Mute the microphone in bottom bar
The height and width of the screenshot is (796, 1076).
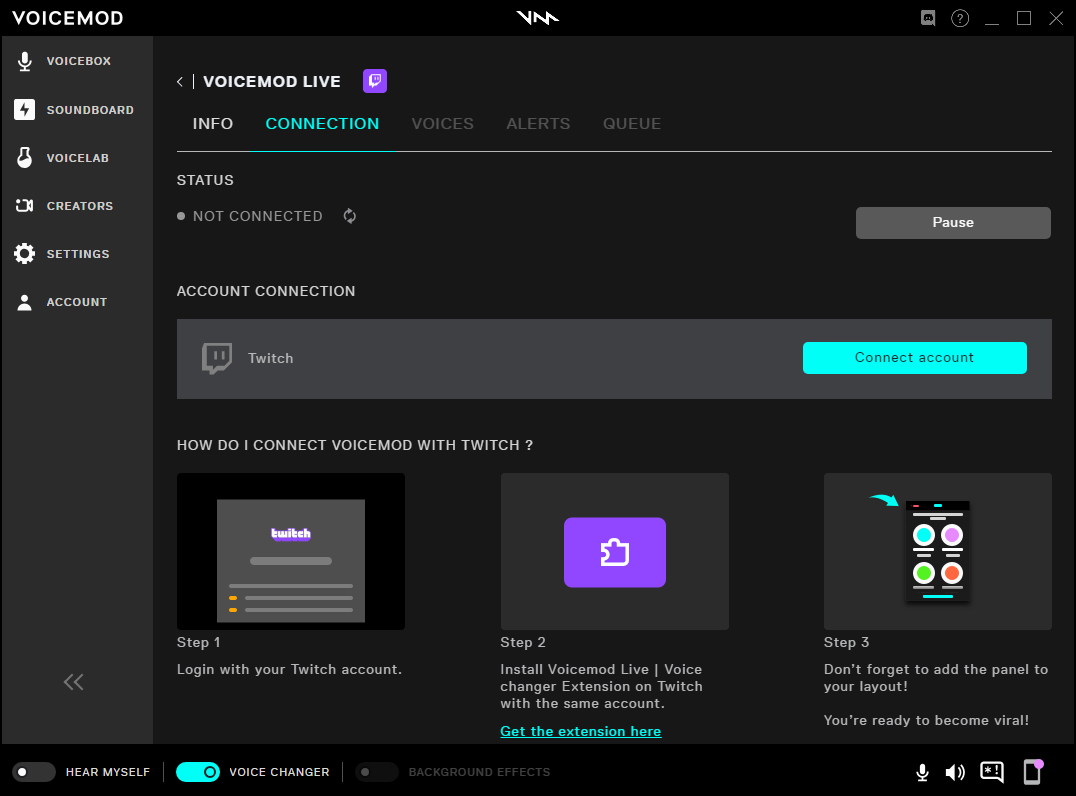click(x=923, y=773)
